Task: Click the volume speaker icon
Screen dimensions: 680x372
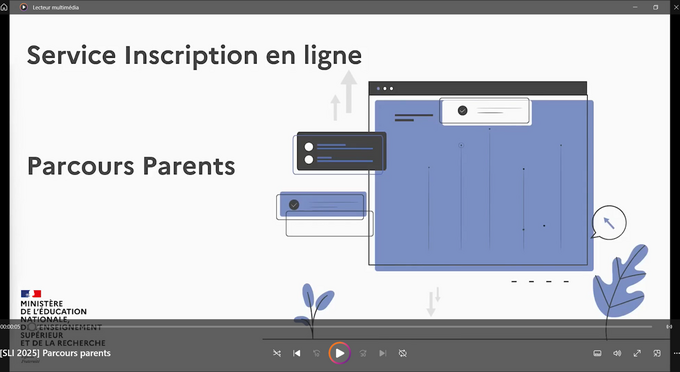Action: click(x=617, y=353)
